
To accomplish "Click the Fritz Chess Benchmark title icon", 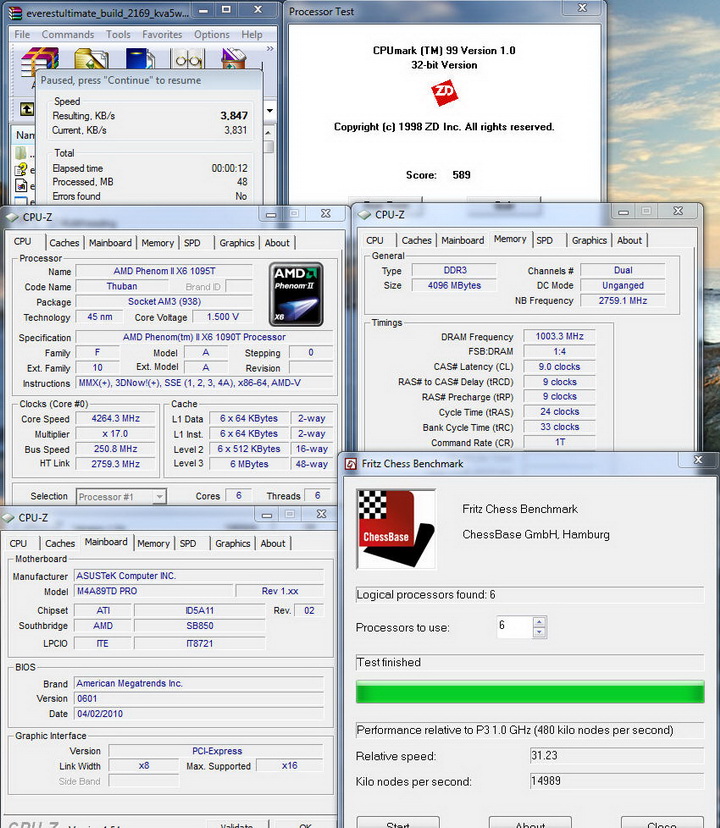I will click(x=351, y=464).
